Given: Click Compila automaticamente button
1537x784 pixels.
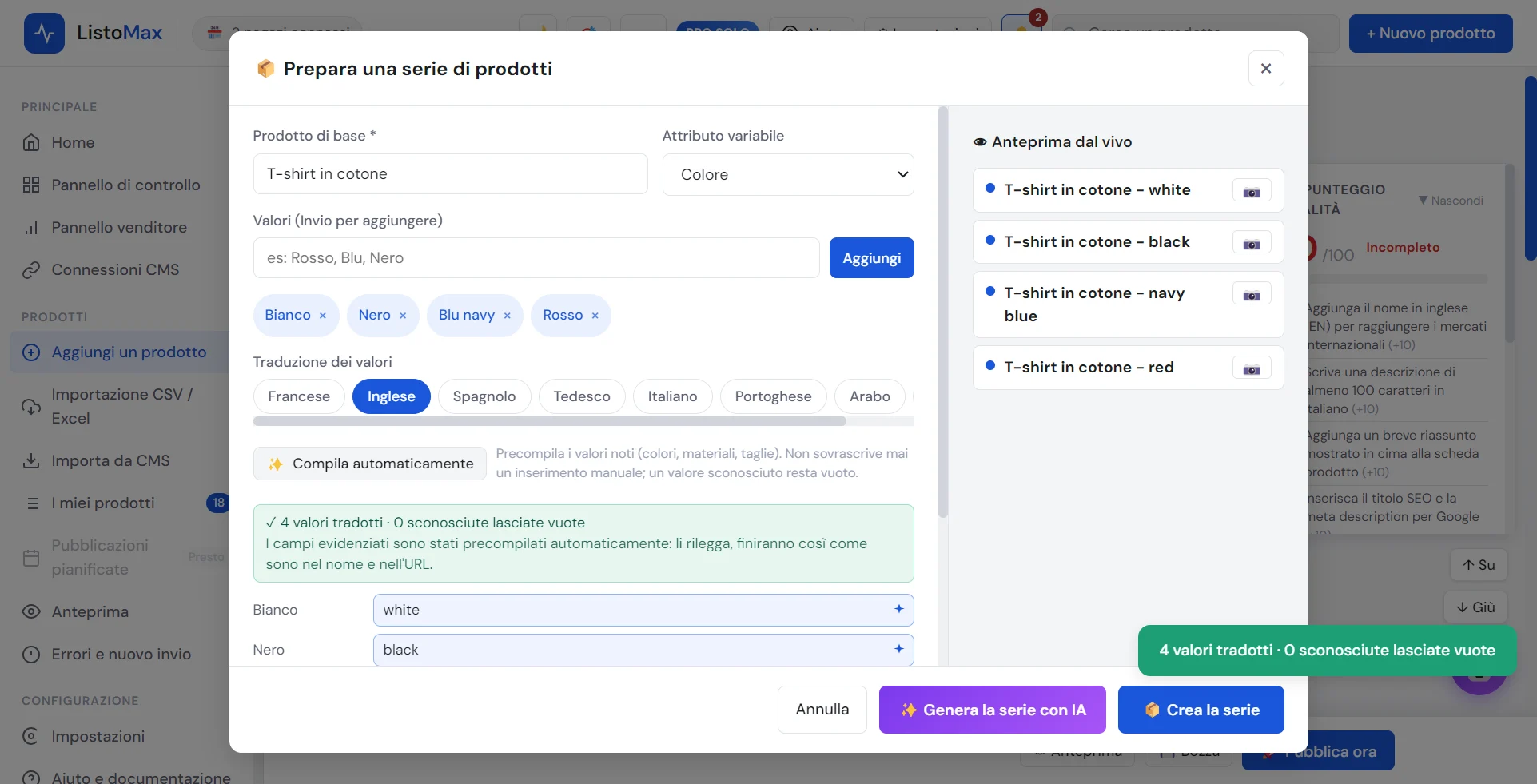Looking at the screenshot, I should point(370,464).
